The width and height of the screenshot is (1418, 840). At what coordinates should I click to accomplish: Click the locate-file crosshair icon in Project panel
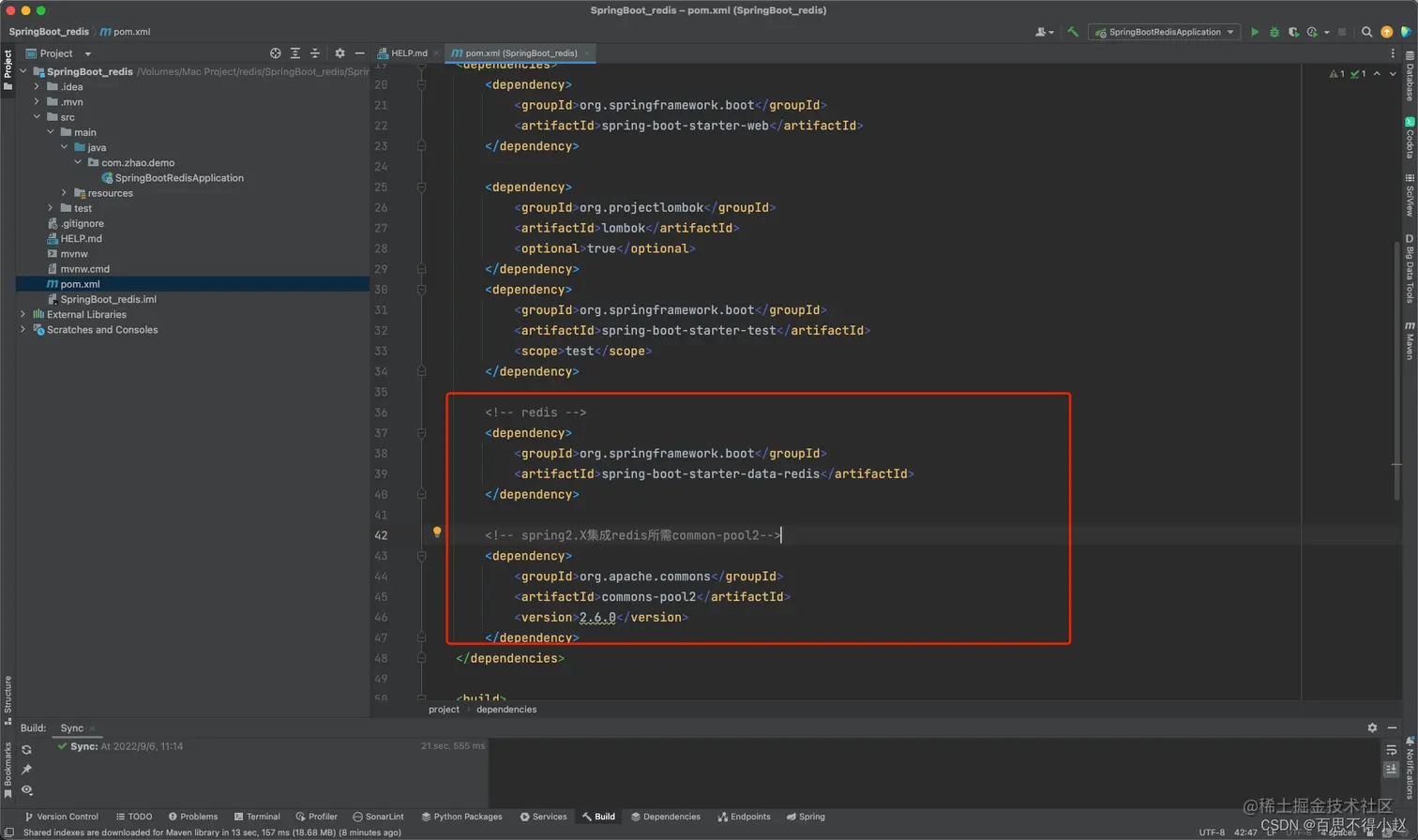tap(275, 53)
